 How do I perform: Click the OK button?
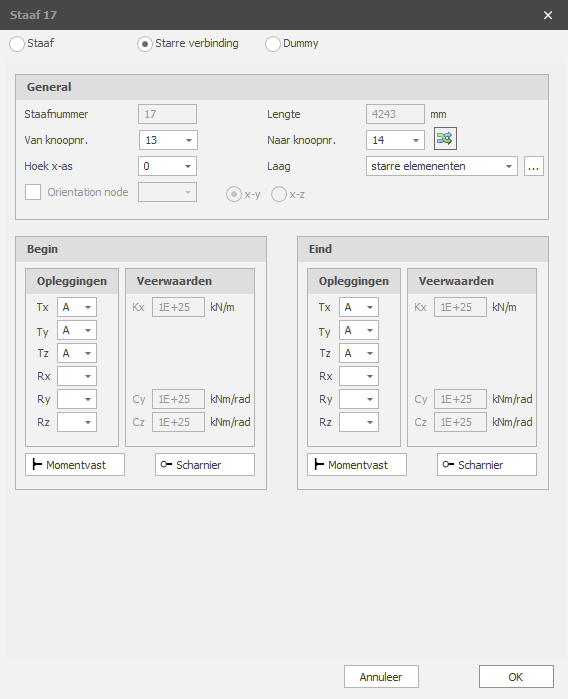coord(516,677)
